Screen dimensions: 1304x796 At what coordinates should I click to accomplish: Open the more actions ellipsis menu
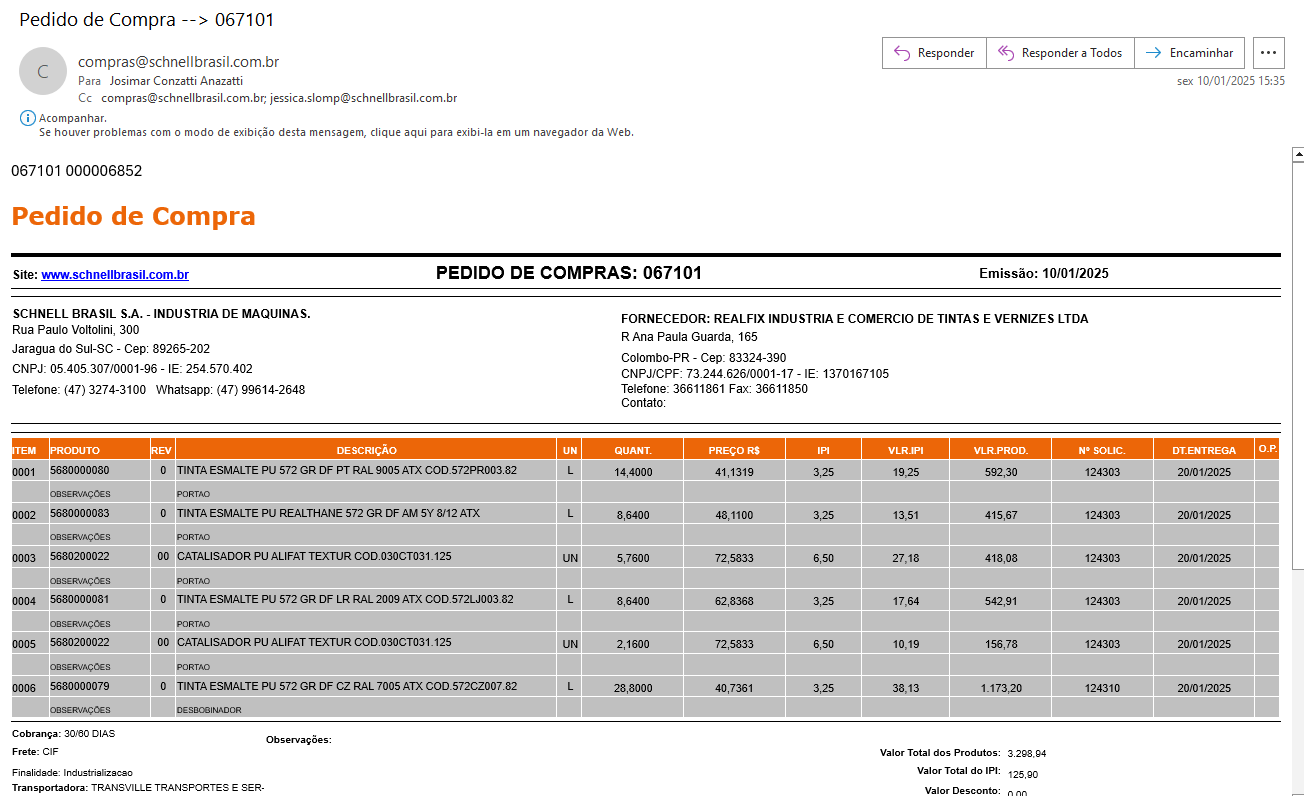click(x=1268, y=53)
